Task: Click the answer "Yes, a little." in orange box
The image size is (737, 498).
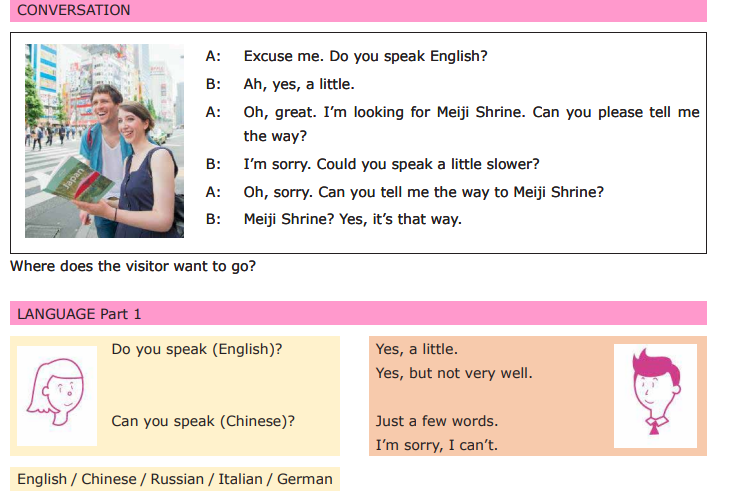Action: 416,350
